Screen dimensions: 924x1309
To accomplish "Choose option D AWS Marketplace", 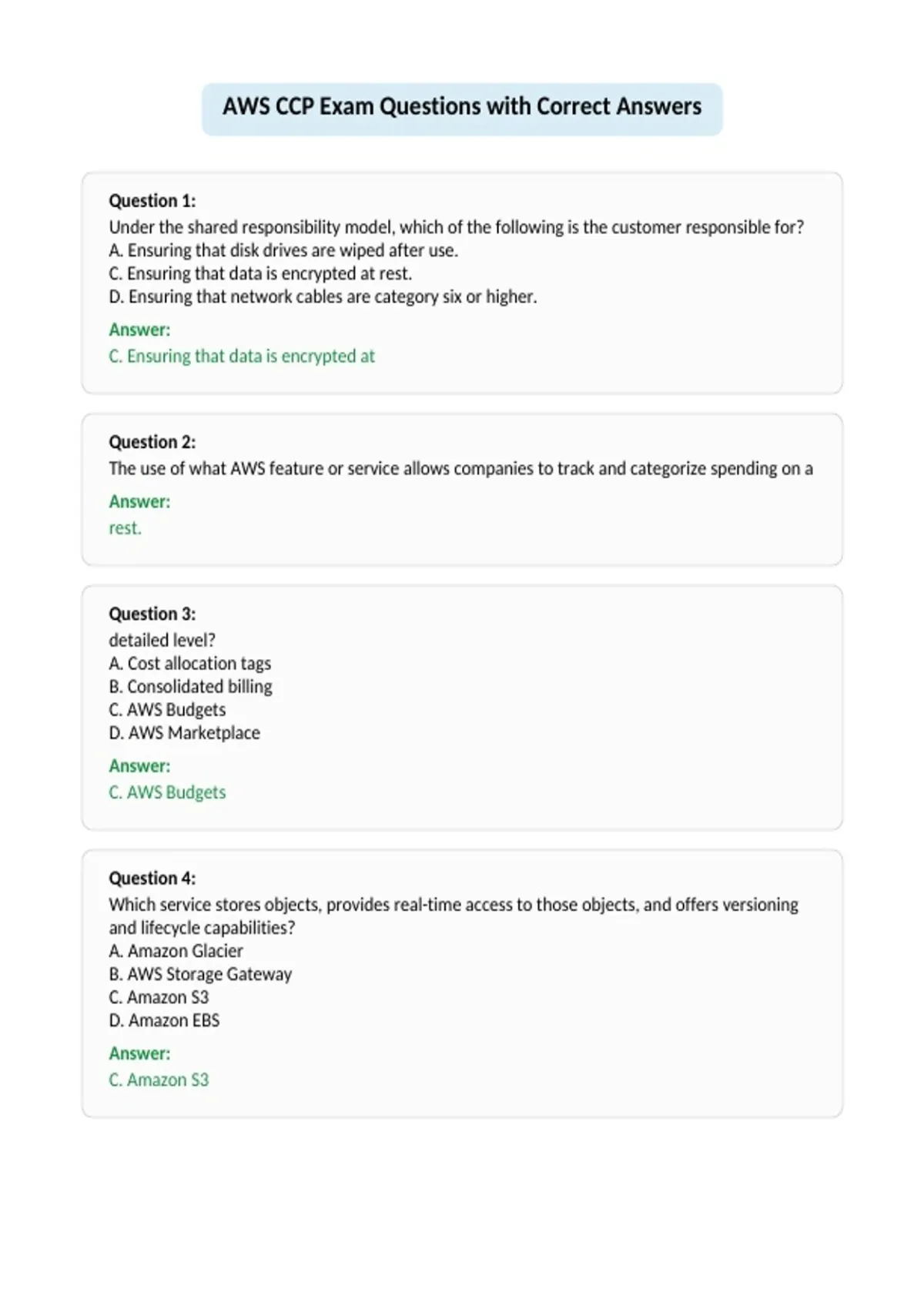I will pyautogui.click(x=184, y=732).
